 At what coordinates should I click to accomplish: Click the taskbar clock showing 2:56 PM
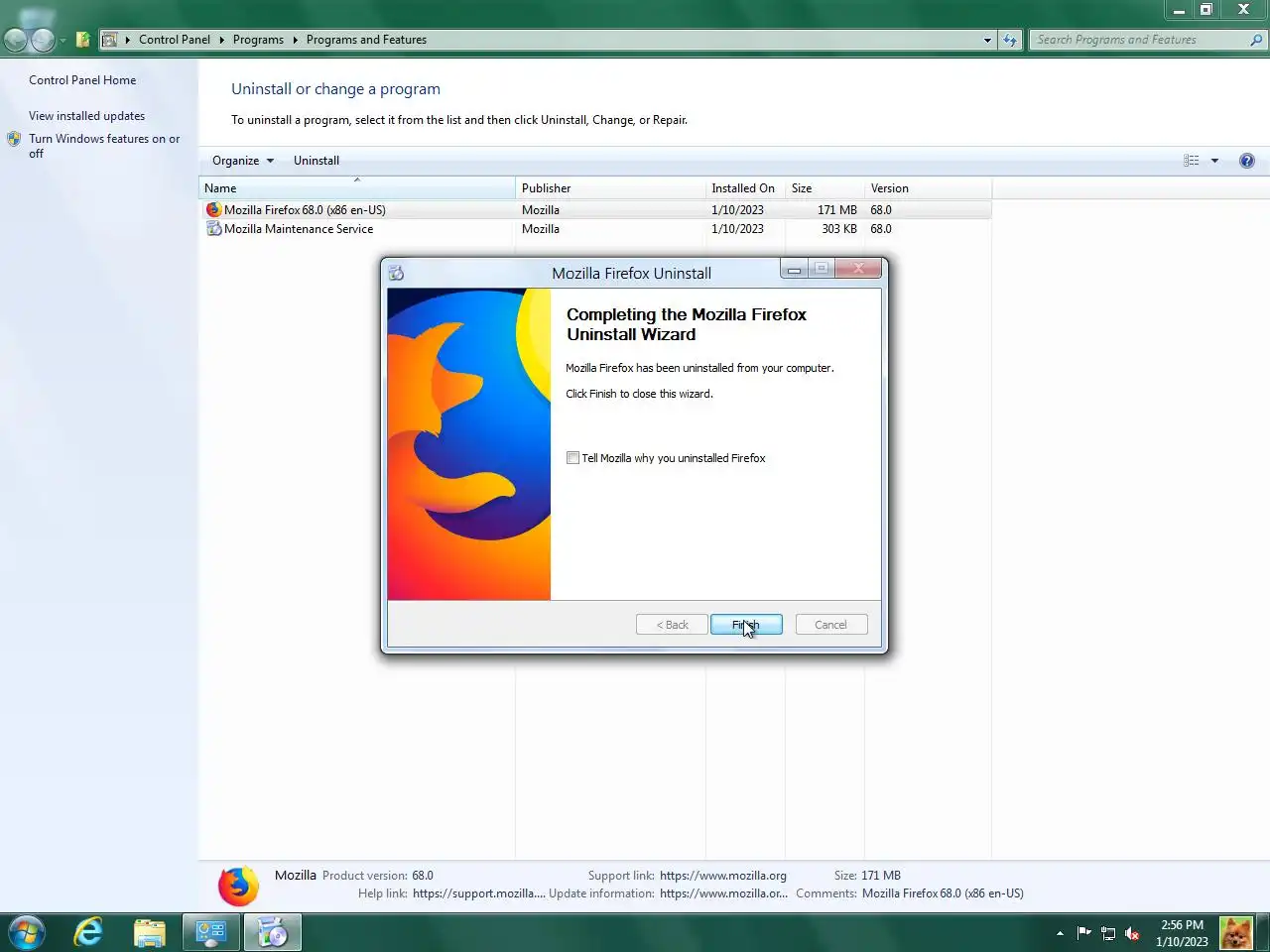coord(1182,933)
